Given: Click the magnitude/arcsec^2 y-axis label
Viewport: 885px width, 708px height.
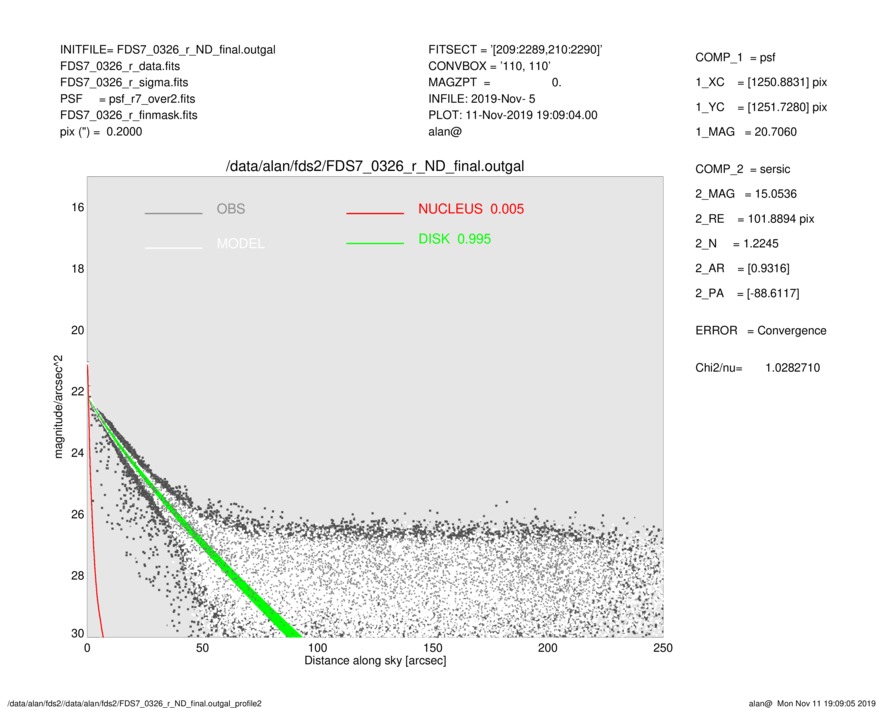Looking at the screenshot, I should point(58,407).
